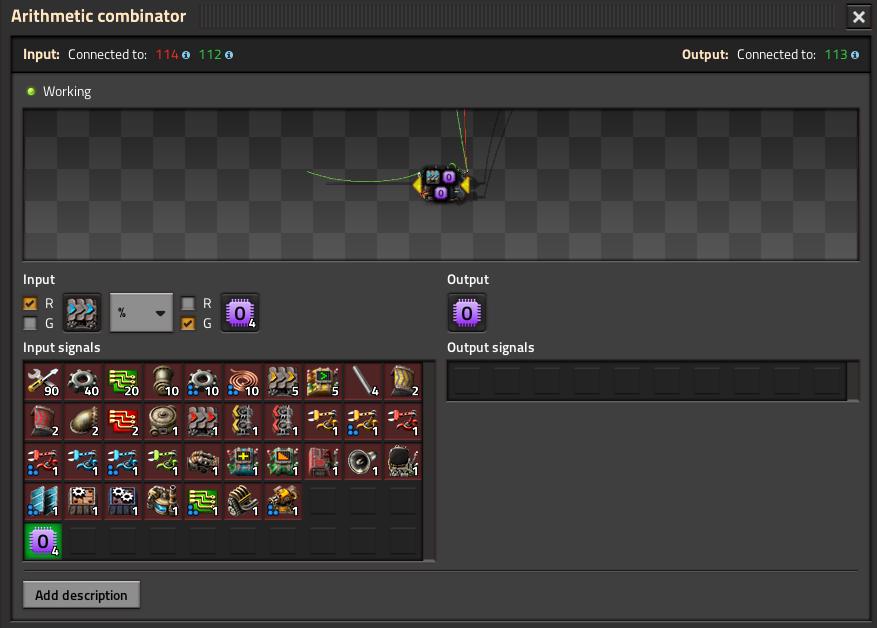Select the copper cable signal
The image size is (877, 628).
click(x=244, y=382)
